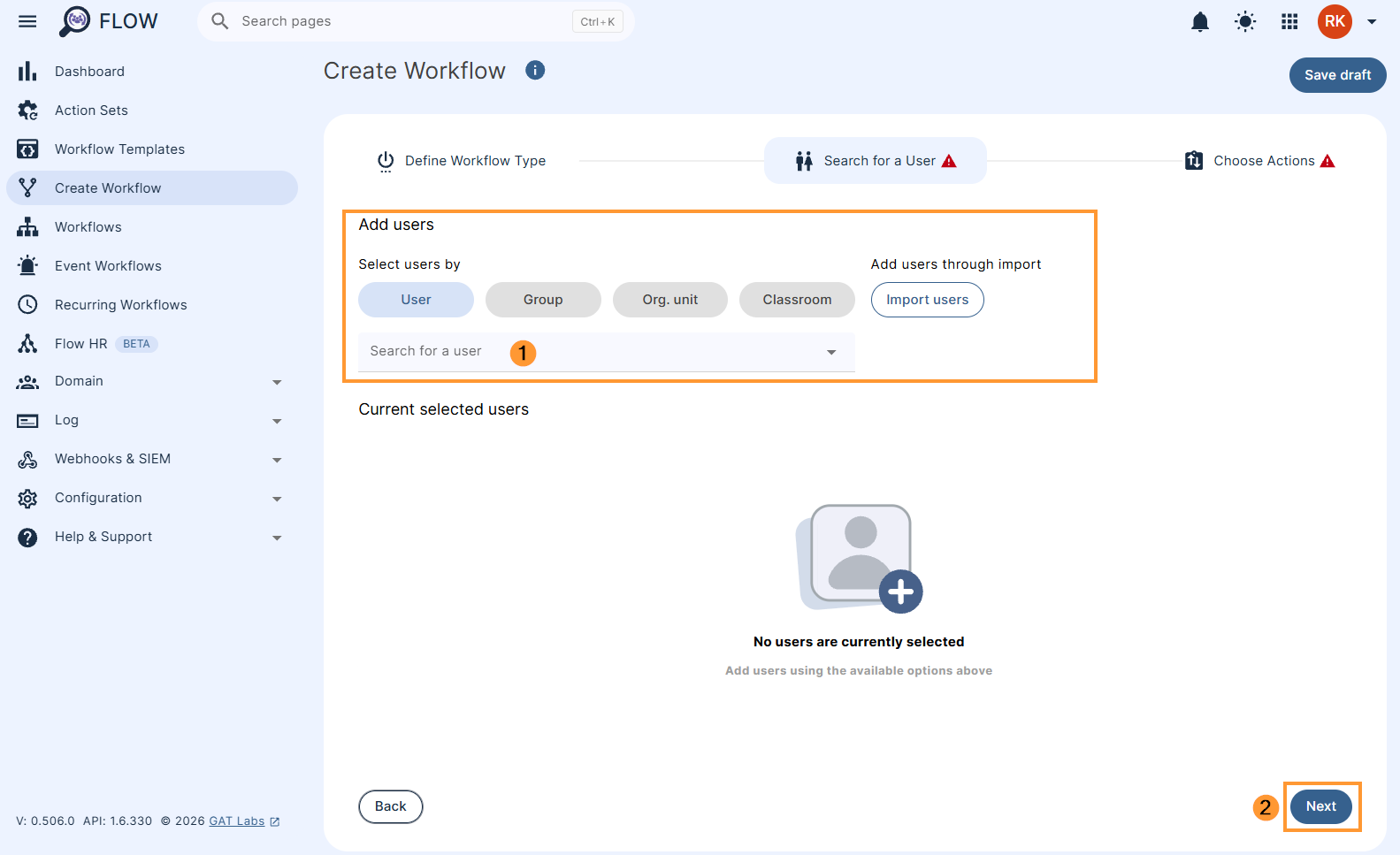Click the RK user avatar
This screenshot has height=855, width=1400.
[x=1335, y=21]
